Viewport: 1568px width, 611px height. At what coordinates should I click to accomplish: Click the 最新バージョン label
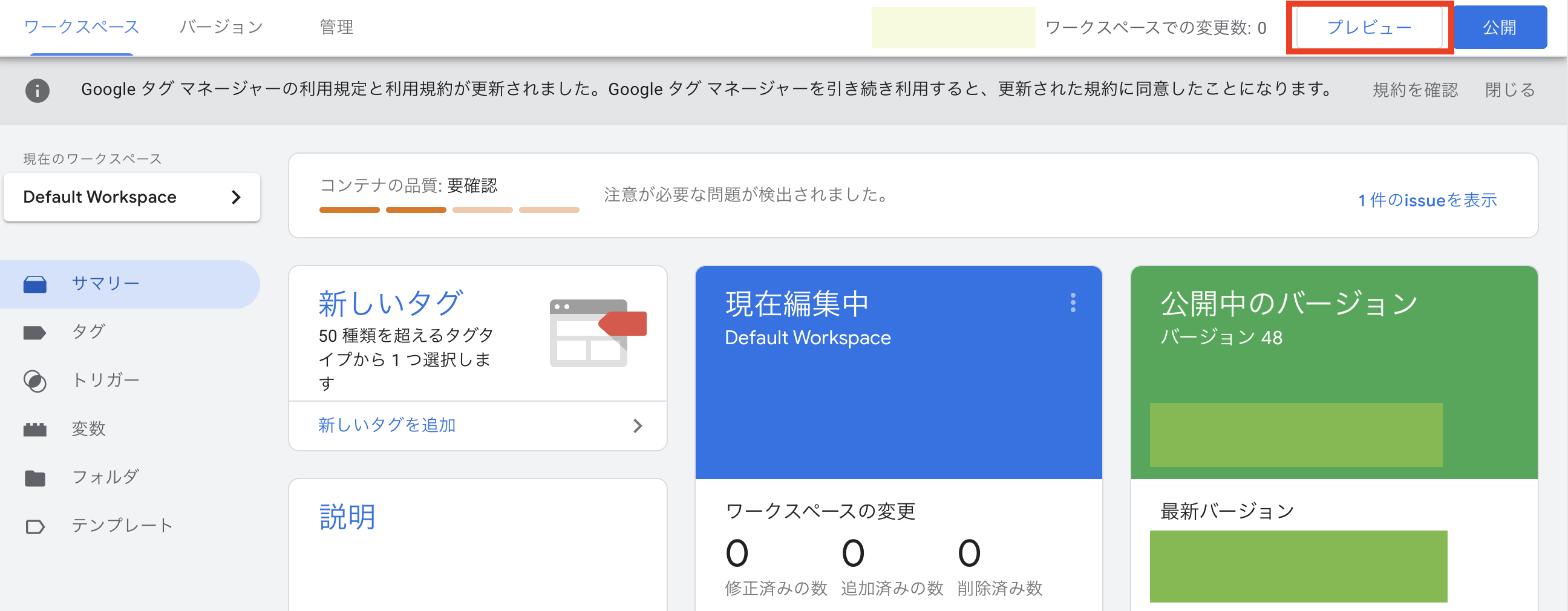[x=1227, y=512]
